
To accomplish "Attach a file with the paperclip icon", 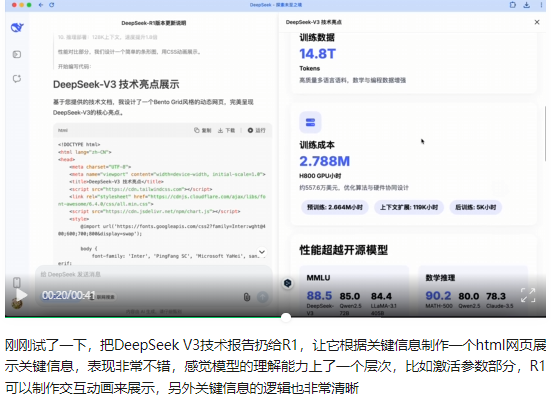I will (x=247, y=297).
